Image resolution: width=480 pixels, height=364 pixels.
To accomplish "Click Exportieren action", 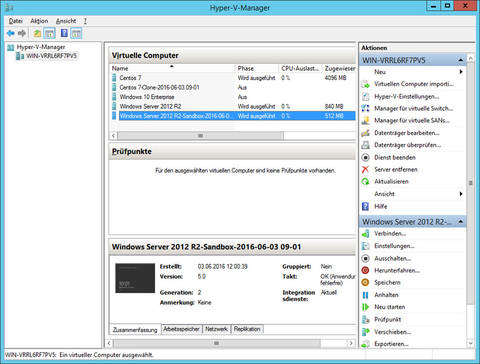I will [391, 344].
